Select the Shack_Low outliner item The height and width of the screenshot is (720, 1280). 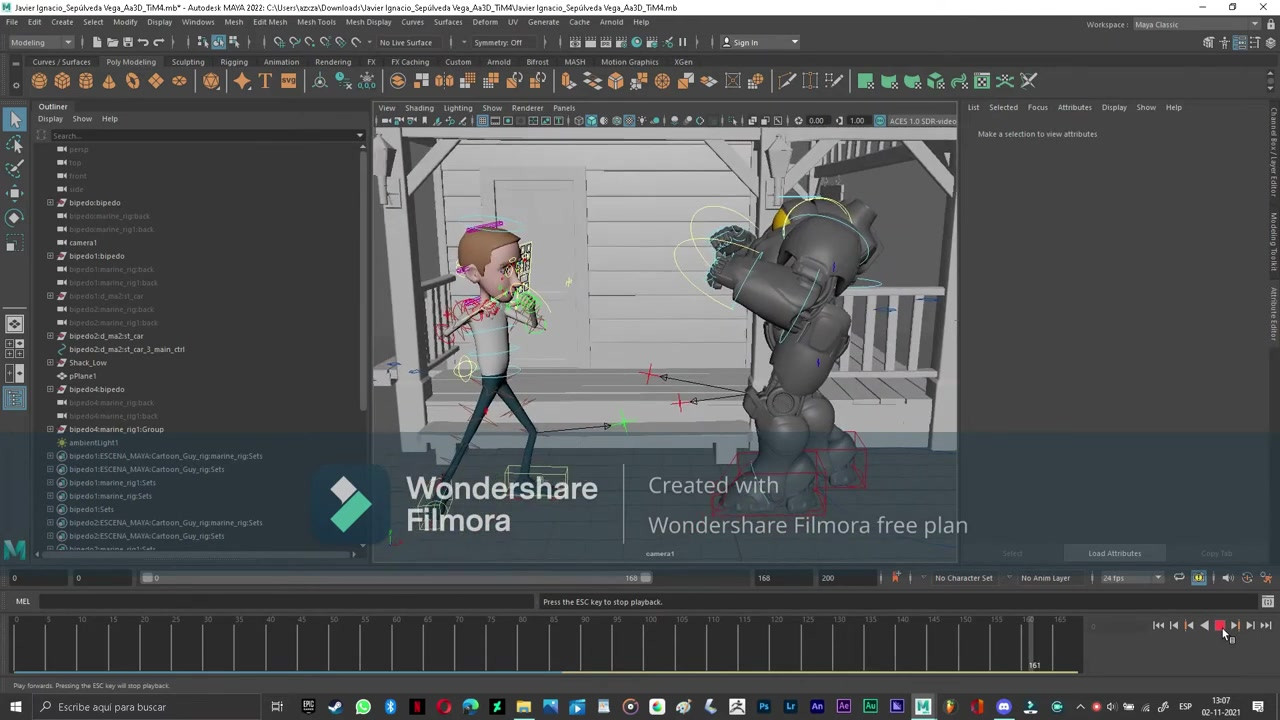[88, 363]
